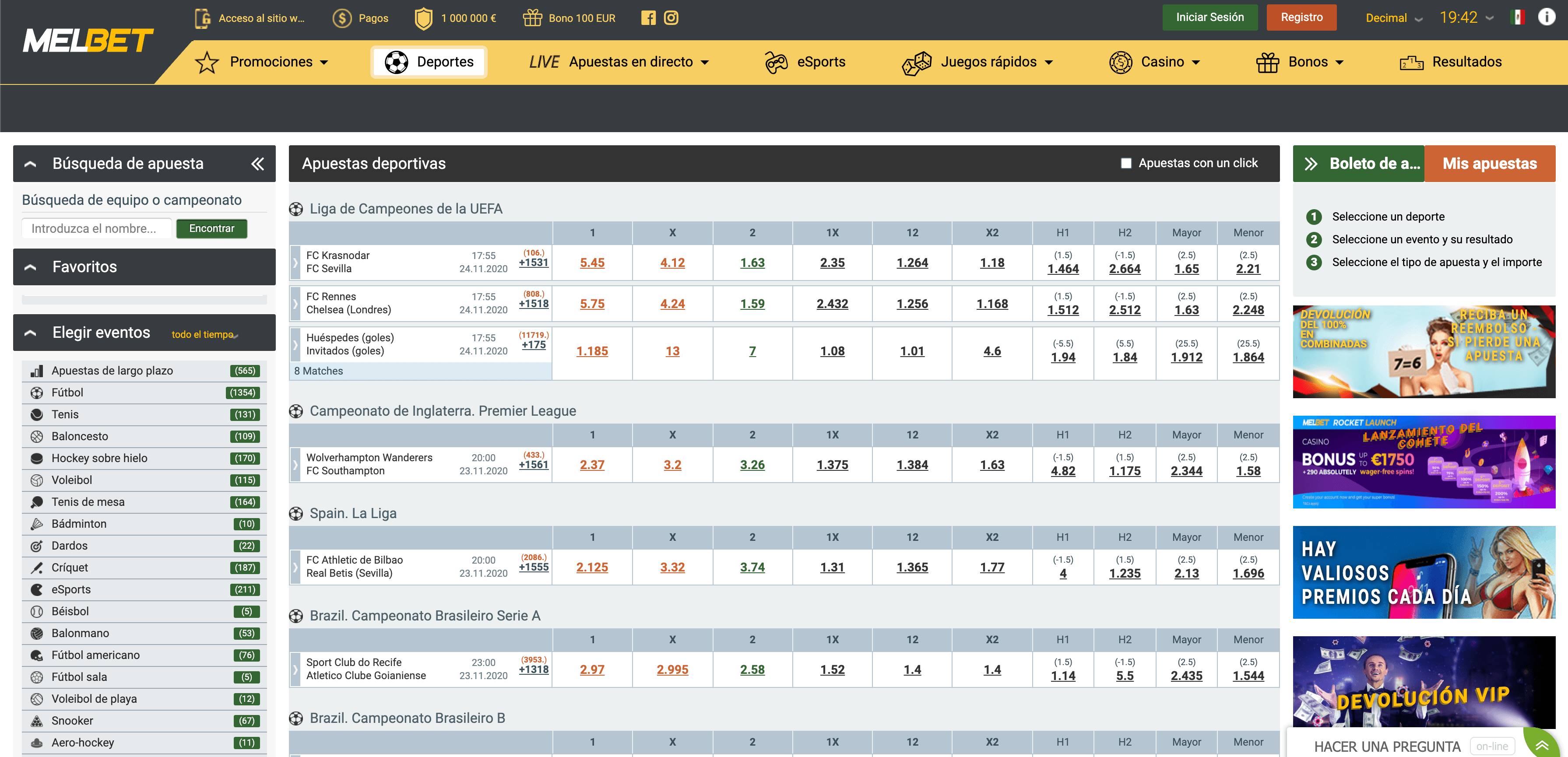Open the Facebook page icon
The width and height of the screenshot is (1568, 757).
click(648, 18)
